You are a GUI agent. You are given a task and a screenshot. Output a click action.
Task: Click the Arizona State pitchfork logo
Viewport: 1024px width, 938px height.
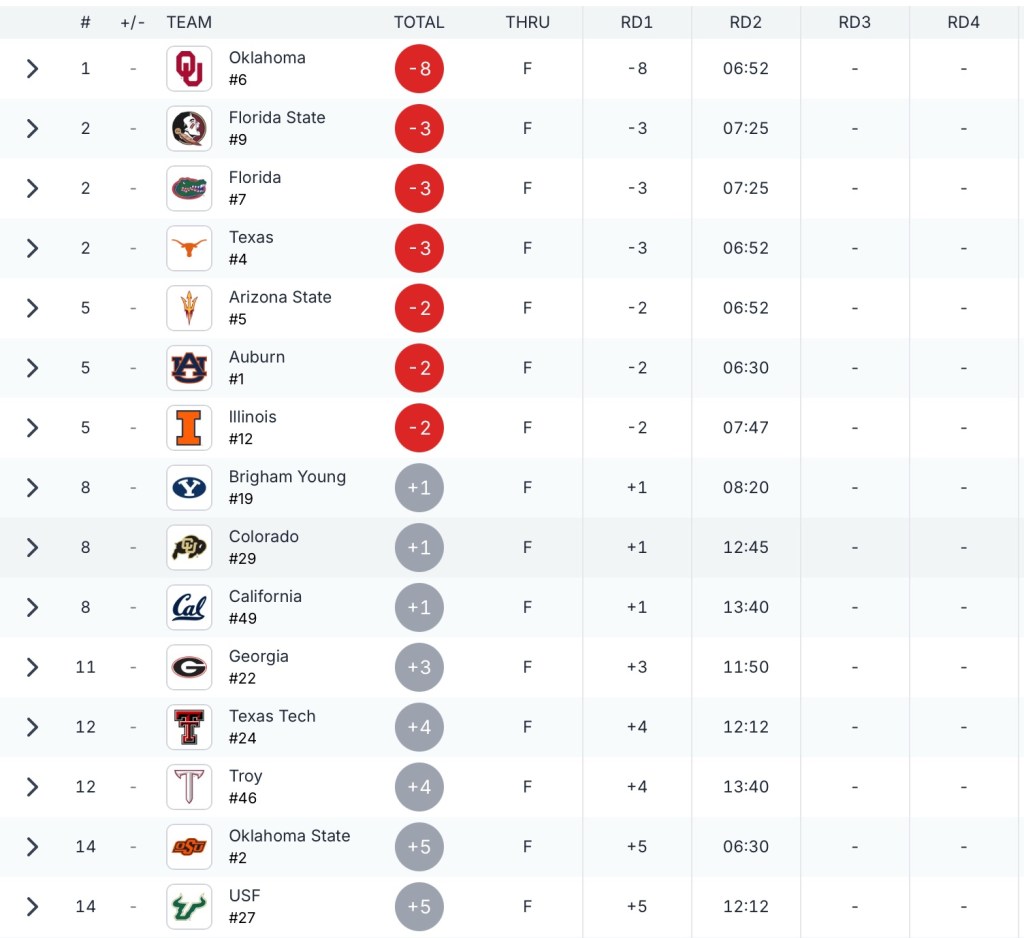tap(189, 308)
